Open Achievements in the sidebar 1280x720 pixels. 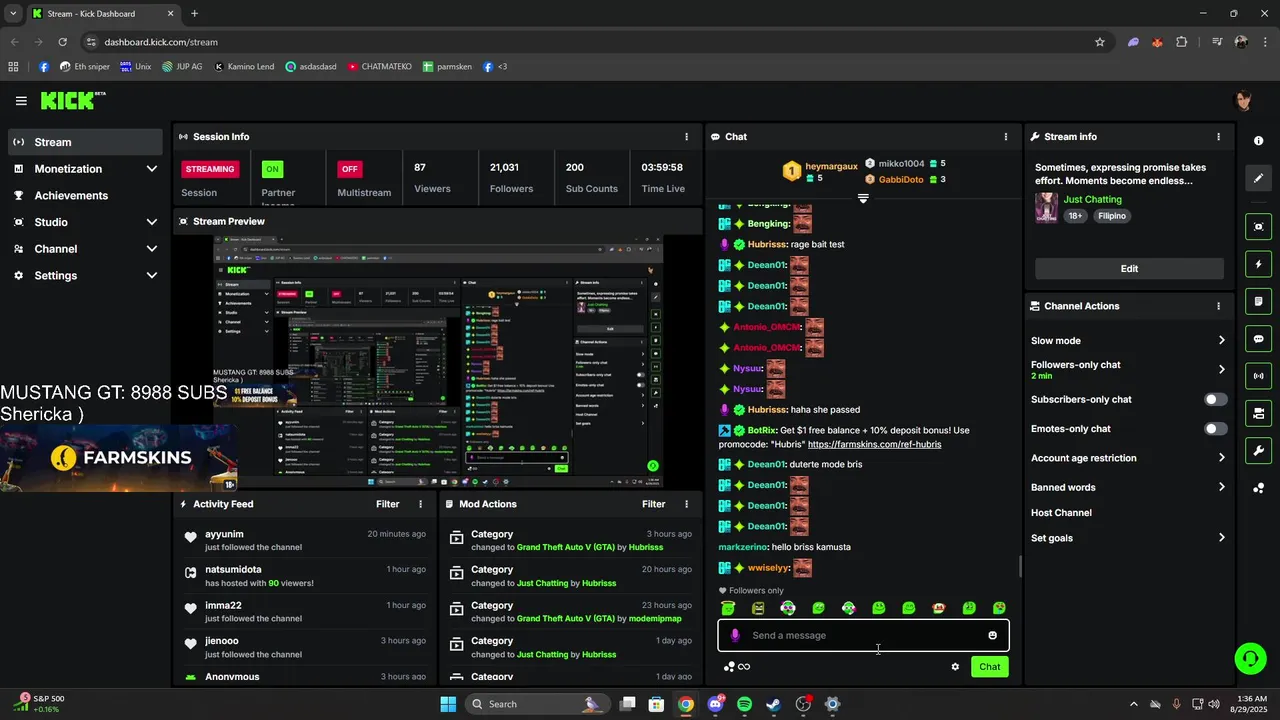pos(85,196)
